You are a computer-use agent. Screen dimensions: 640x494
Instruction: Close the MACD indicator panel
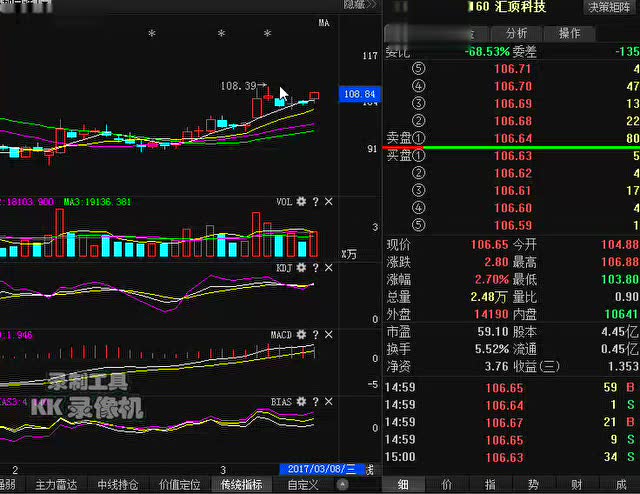pyautogui.click(x=329, y=334)
